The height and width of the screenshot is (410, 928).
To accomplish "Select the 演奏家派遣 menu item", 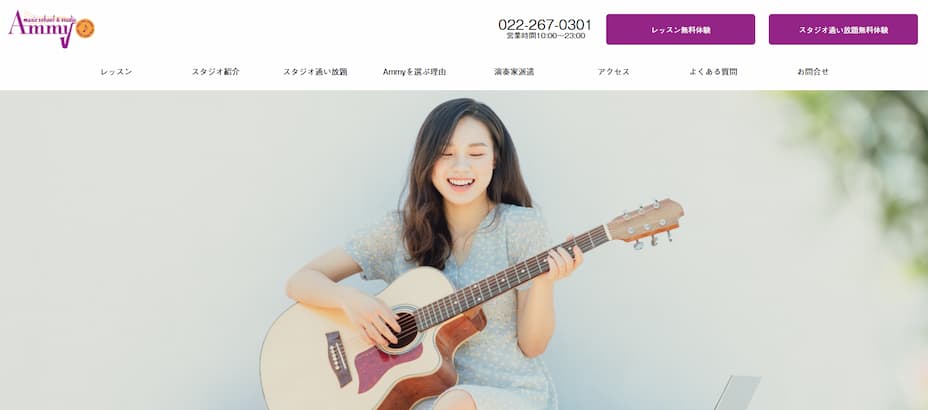I will (514, 72).
